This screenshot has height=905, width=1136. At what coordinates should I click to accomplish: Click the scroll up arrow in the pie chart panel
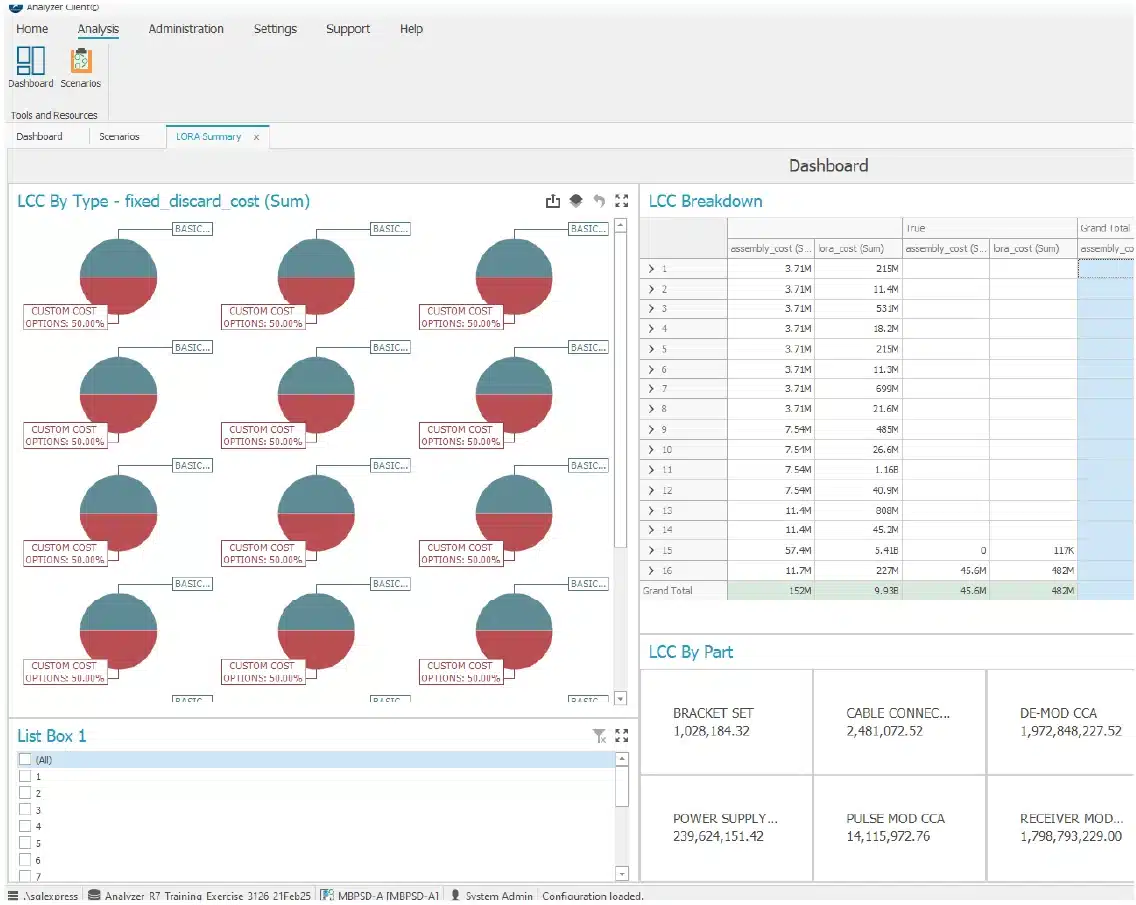click(x=621, y=227)
